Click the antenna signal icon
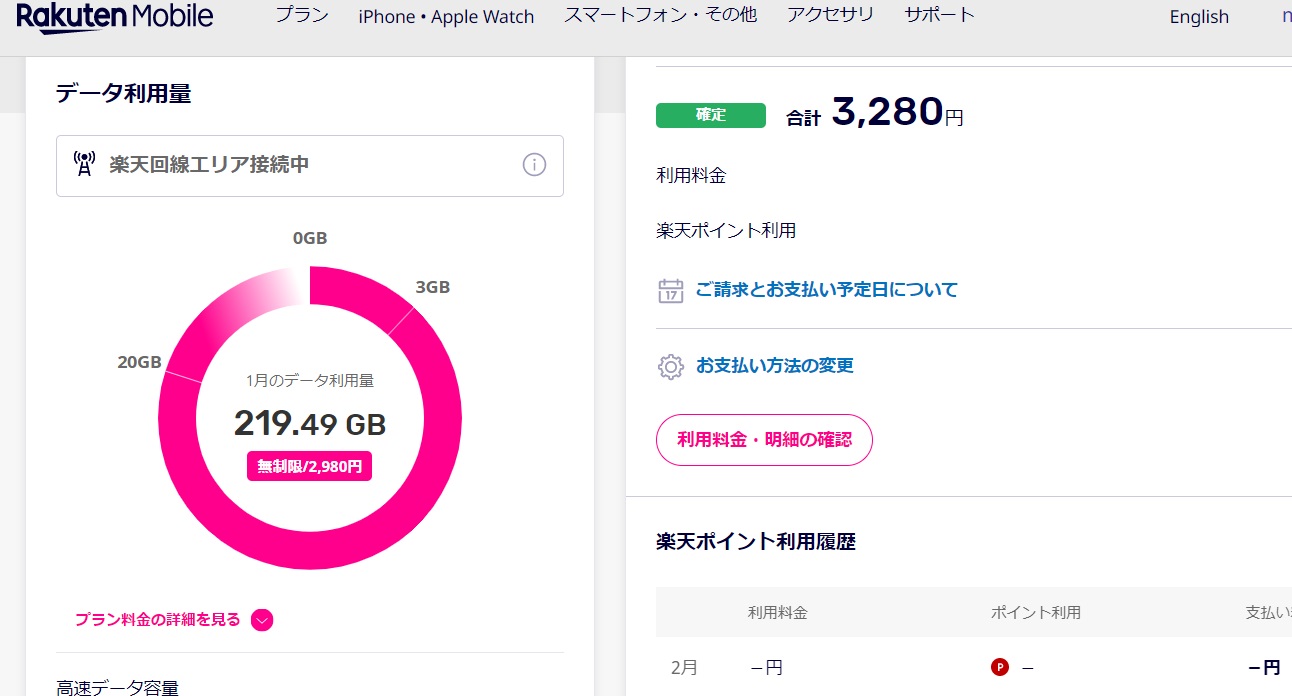The height and width of the screenshot is (696, 1292). click(x=85, y=164)
